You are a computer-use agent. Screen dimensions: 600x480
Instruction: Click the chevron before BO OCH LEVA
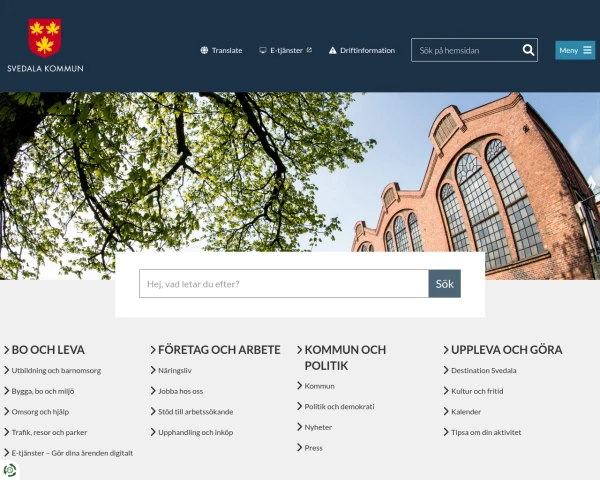click(x=7, y=349)
